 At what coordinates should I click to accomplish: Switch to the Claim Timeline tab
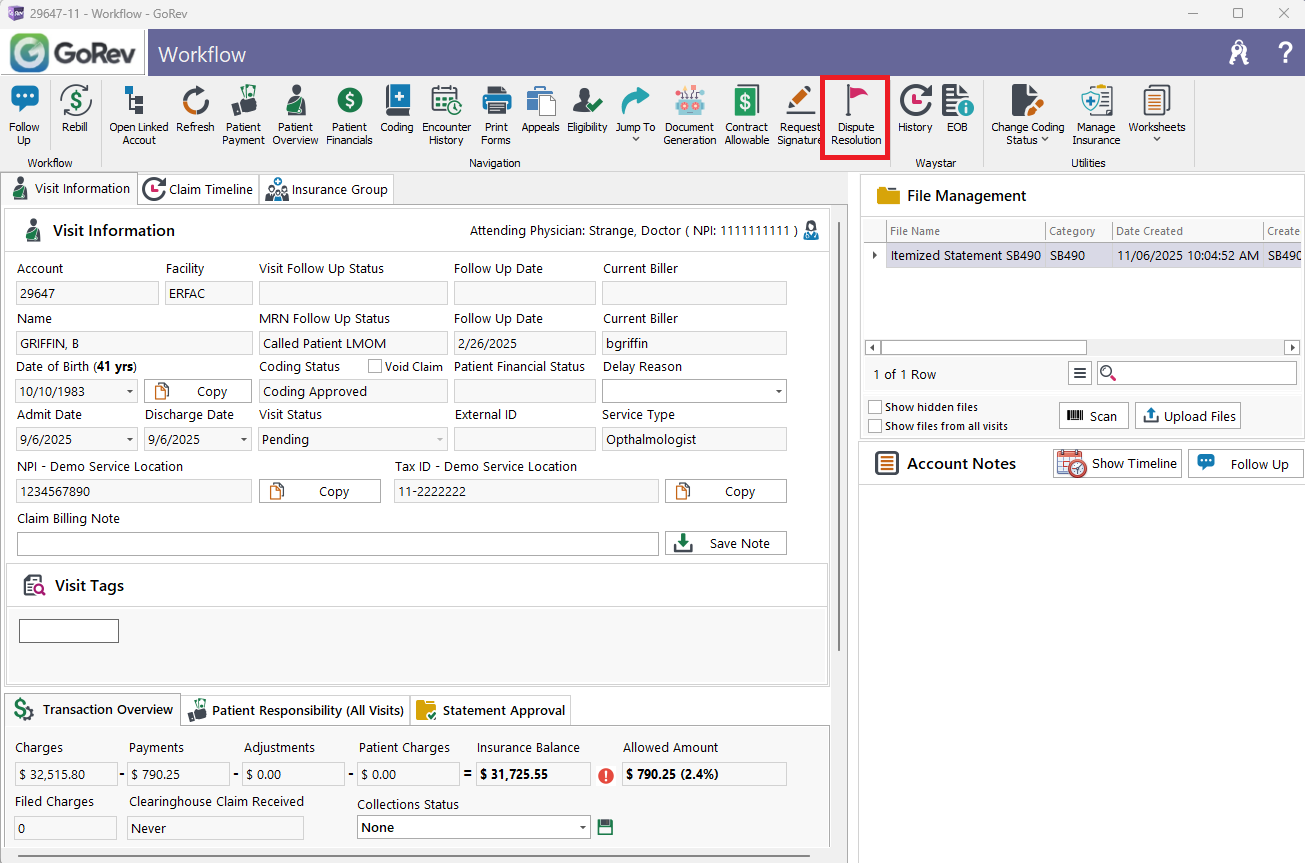pyautogui.click(x=198, y=189)
